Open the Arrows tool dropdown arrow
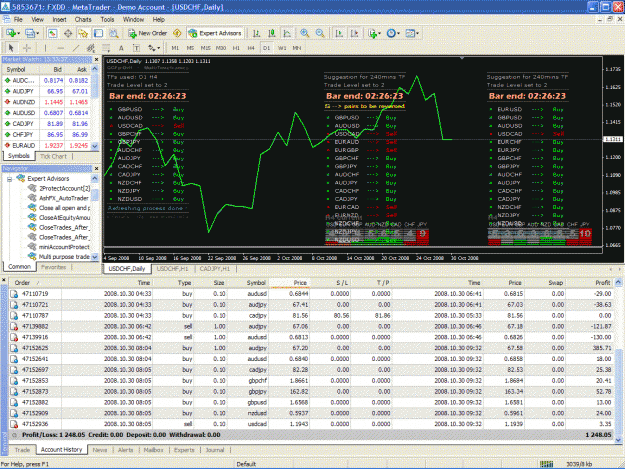This screenshot has height=469, width=625. pyautogui.click(x=159, y=48)
